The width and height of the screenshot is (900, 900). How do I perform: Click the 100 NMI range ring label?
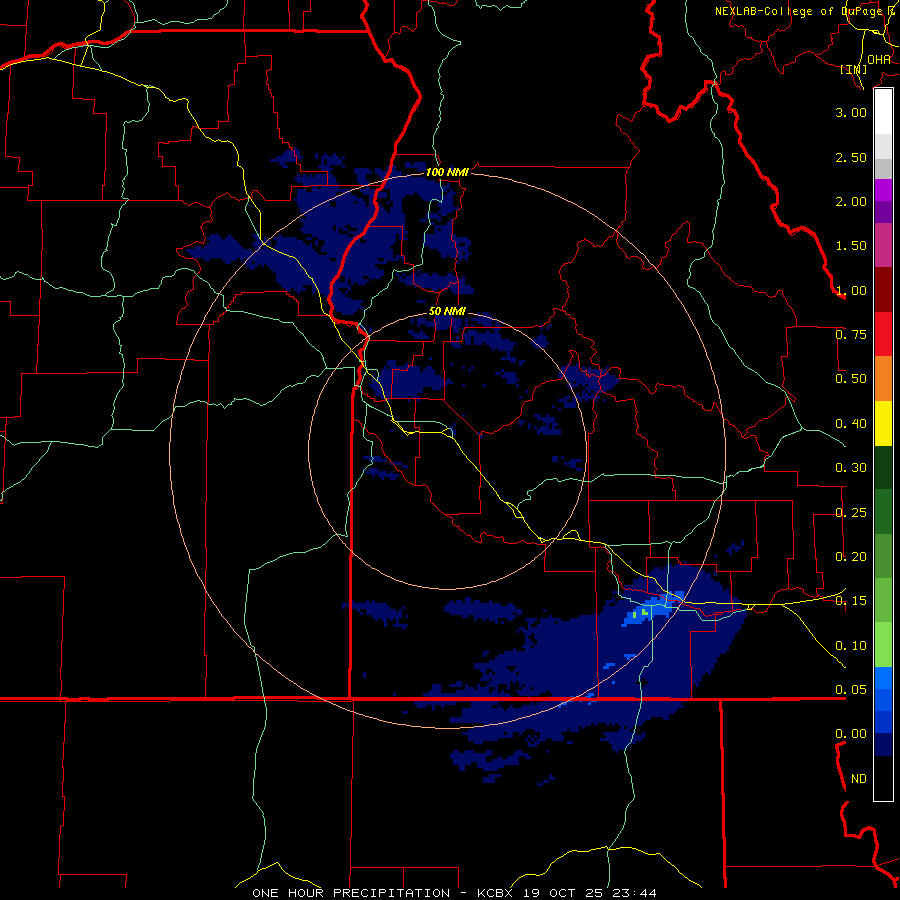pos(447,172)
